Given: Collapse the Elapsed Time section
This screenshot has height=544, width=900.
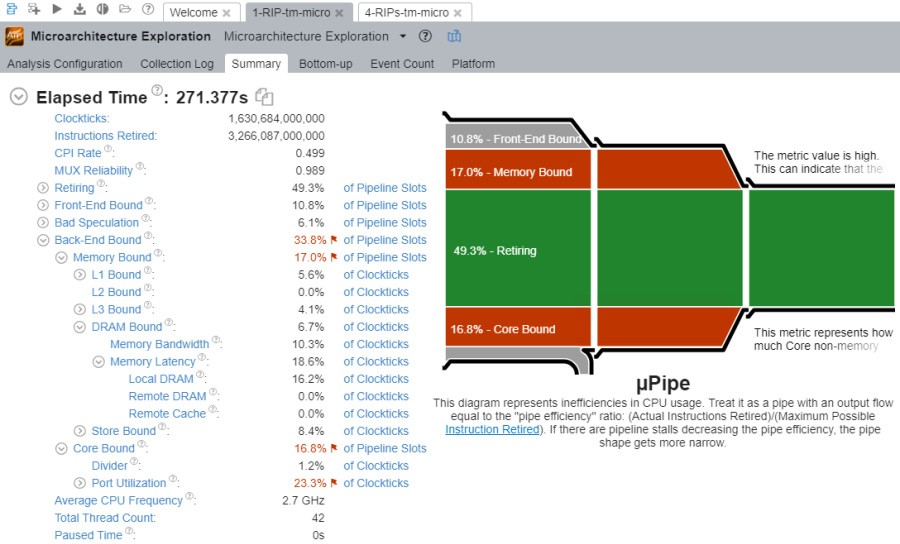Looking at the screenshot, I should [18, 97].
